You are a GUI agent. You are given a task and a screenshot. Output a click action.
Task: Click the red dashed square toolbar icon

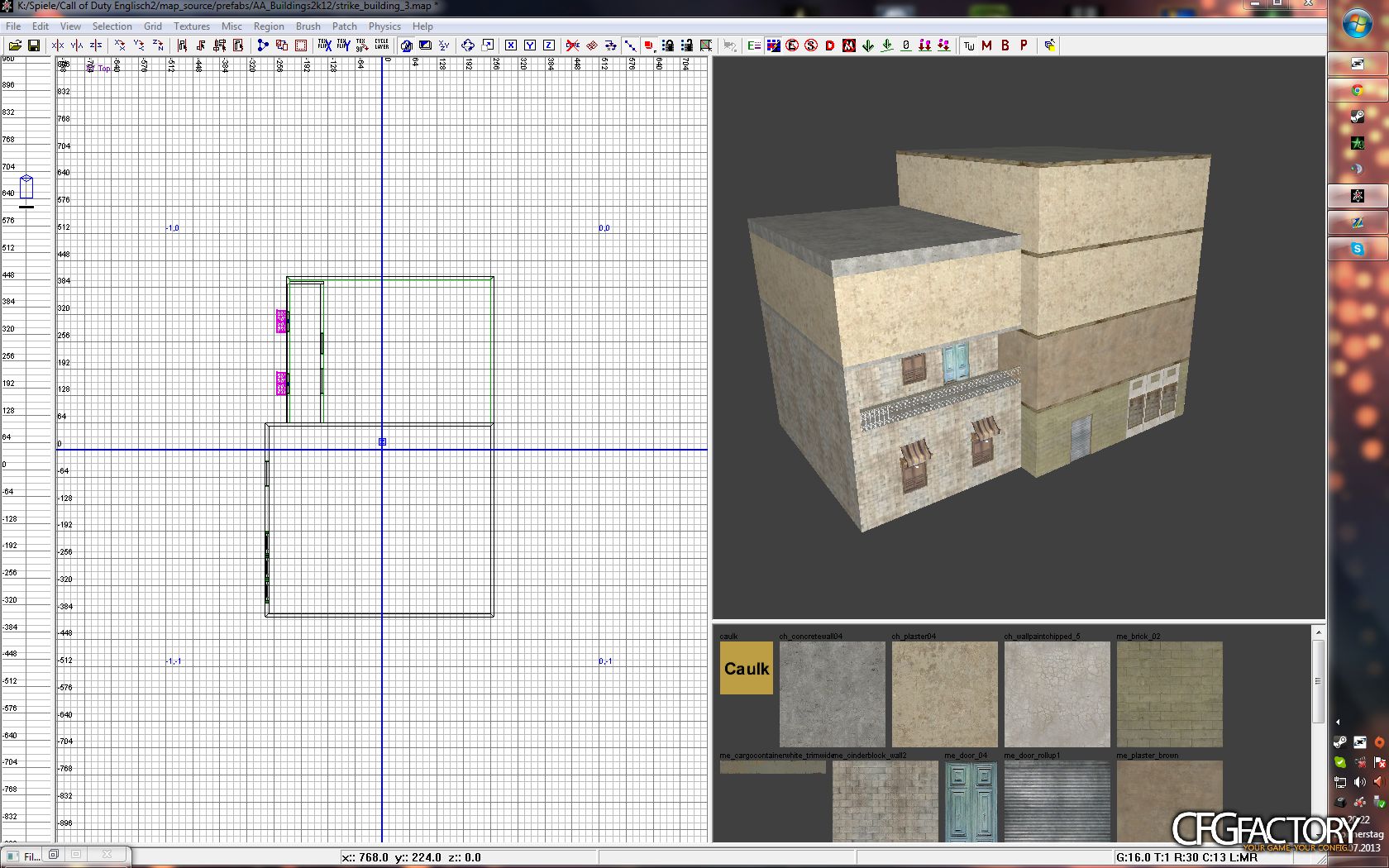point(301,45)
